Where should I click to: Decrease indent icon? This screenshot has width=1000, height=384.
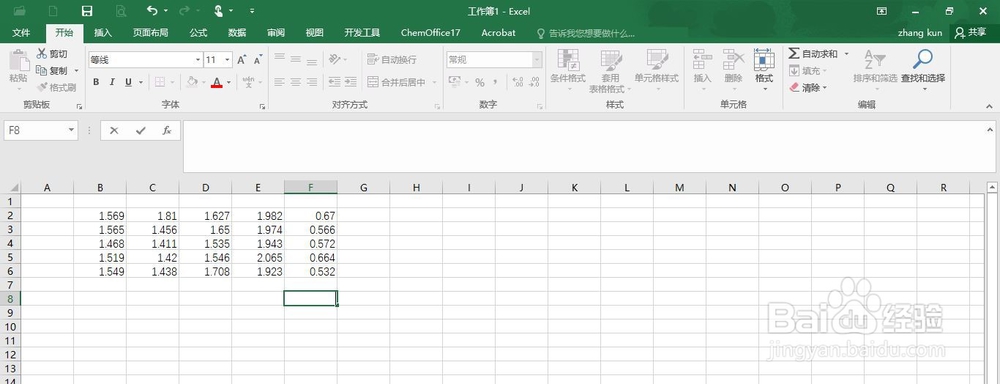click(x=334, y=82)
